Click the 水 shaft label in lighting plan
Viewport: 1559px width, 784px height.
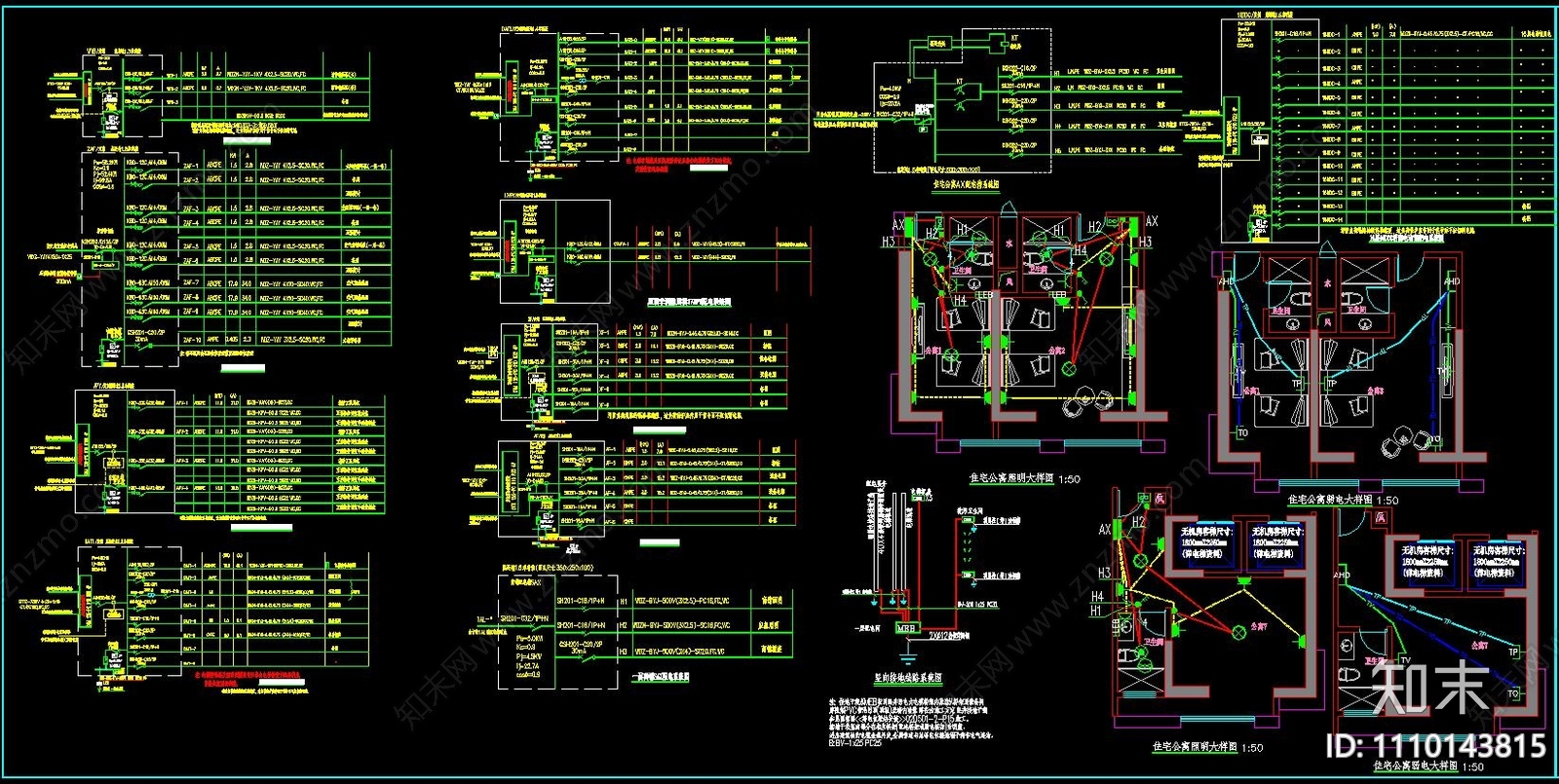[1009, 243]
